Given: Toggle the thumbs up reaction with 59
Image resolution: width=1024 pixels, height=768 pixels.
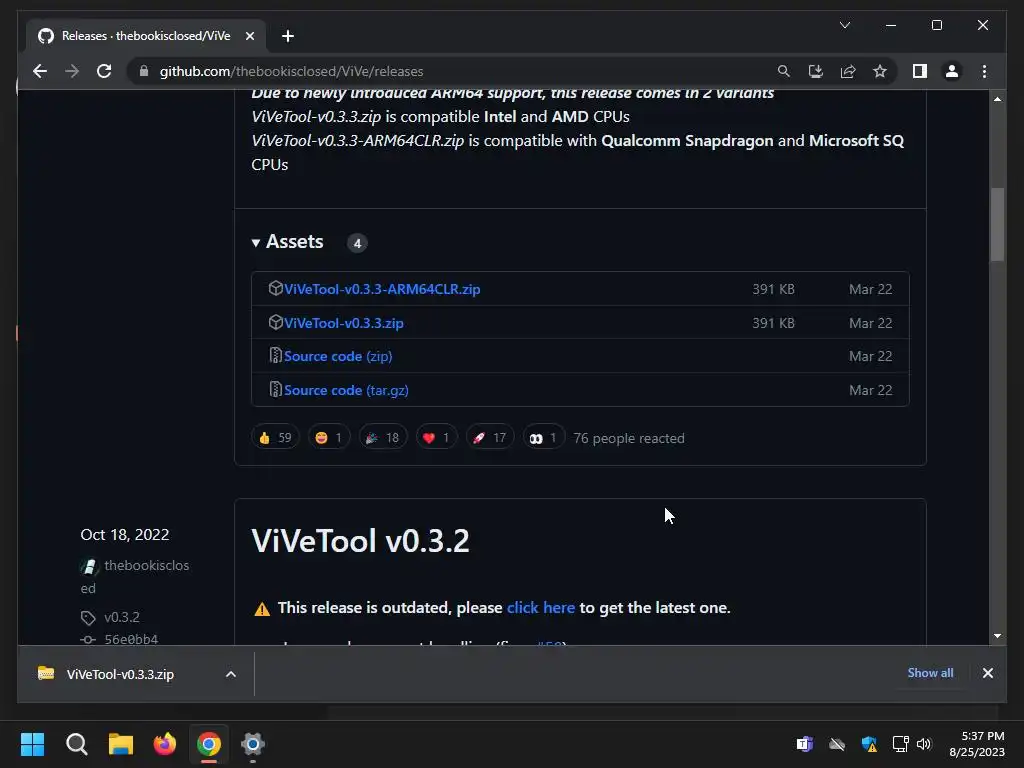Looking at the screenshot, I should (275, 438).
